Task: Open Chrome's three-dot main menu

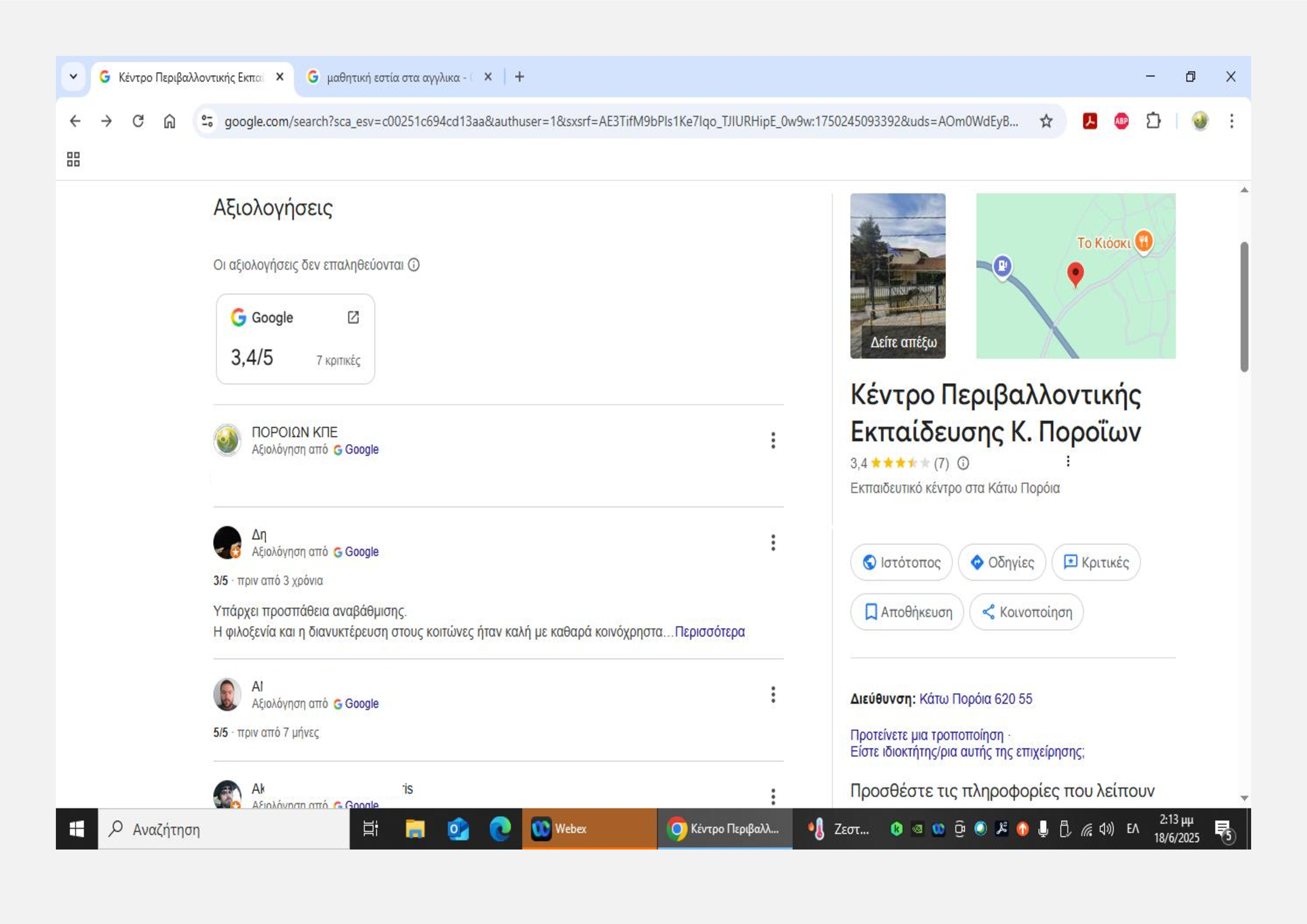Action: pyautogui.click(x=1231, y=121)
